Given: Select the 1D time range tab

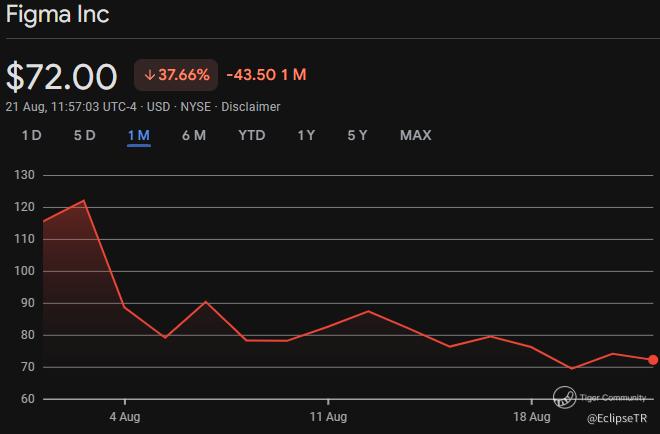Looking at the screenshot, I should point(32,136).
